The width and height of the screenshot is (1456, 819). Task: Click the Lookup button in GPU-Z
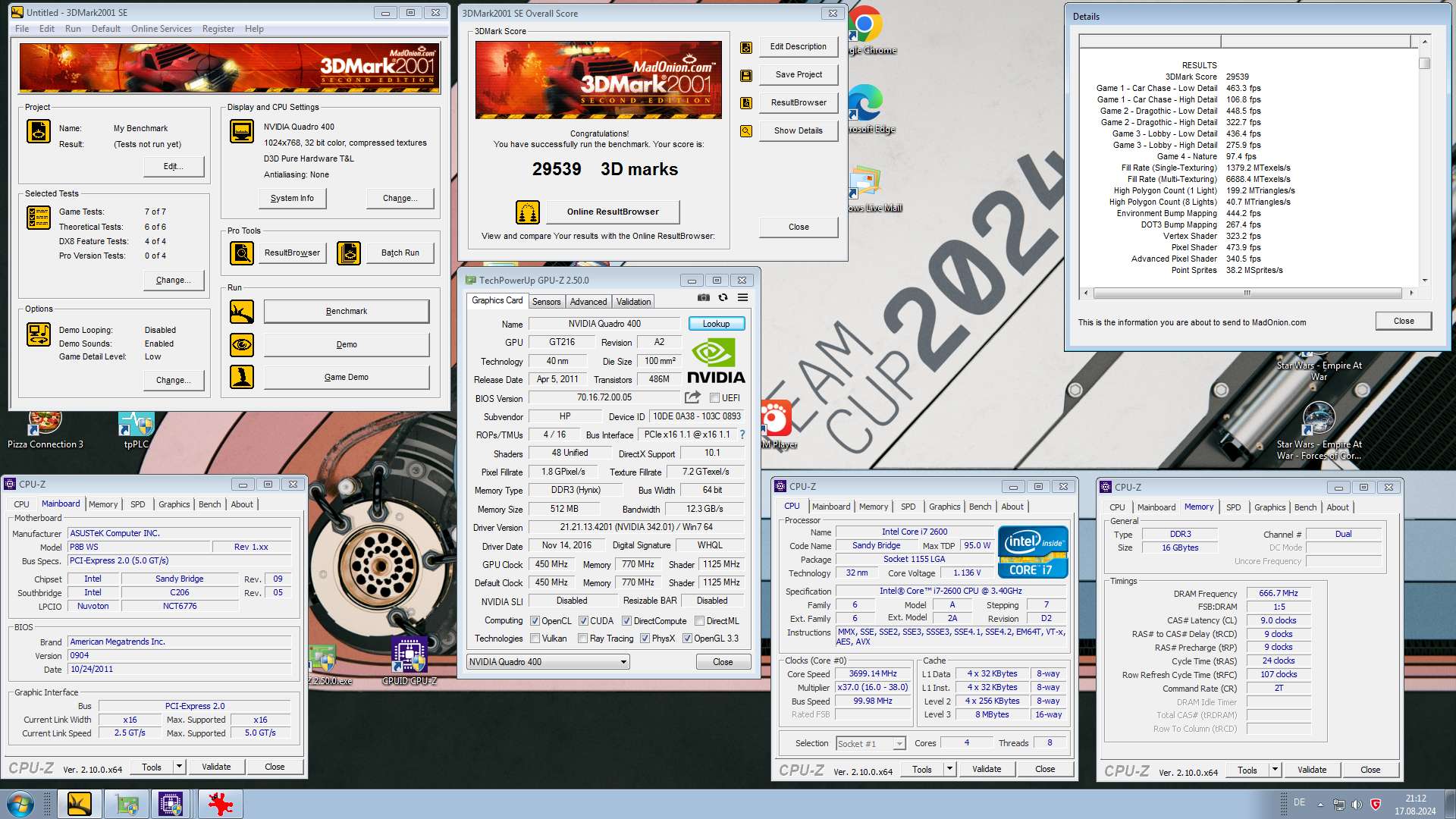[716, 324]
